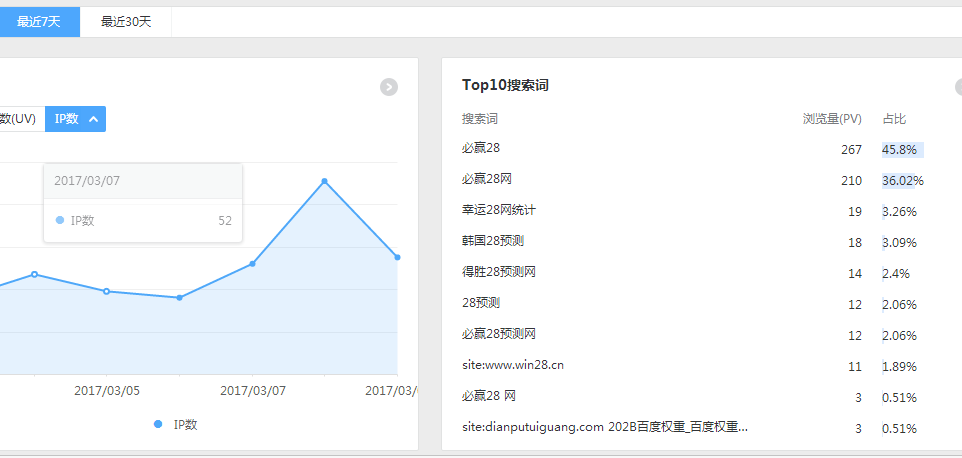Image resolution: width=962 pixels, height=458 pixels.
Task: Open the 必赢28网 search term
Action: (486, 179)
